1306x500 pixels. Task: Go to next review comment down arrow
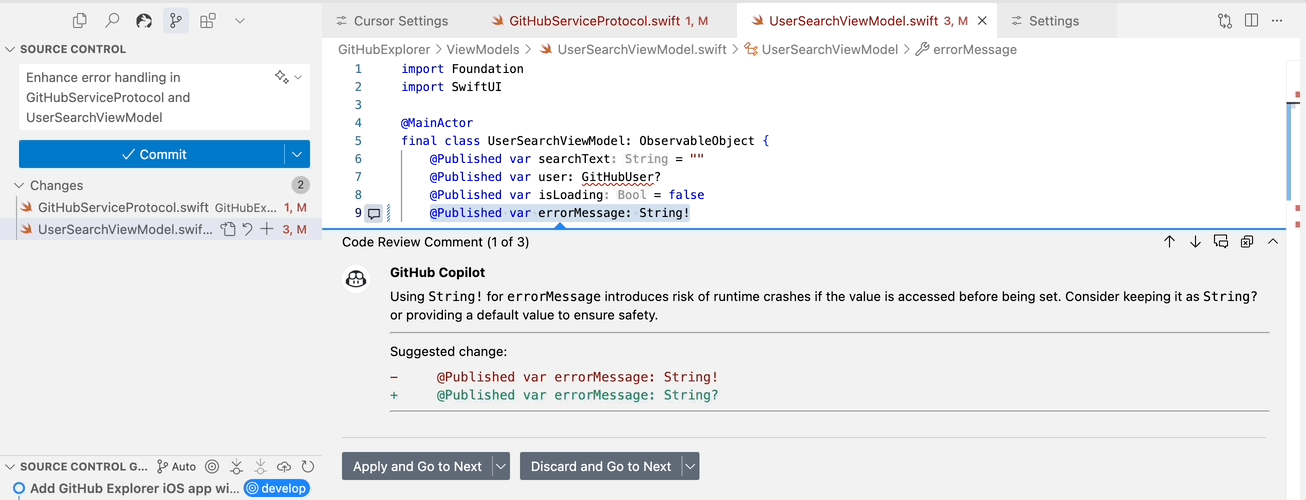click(1195, 242)
